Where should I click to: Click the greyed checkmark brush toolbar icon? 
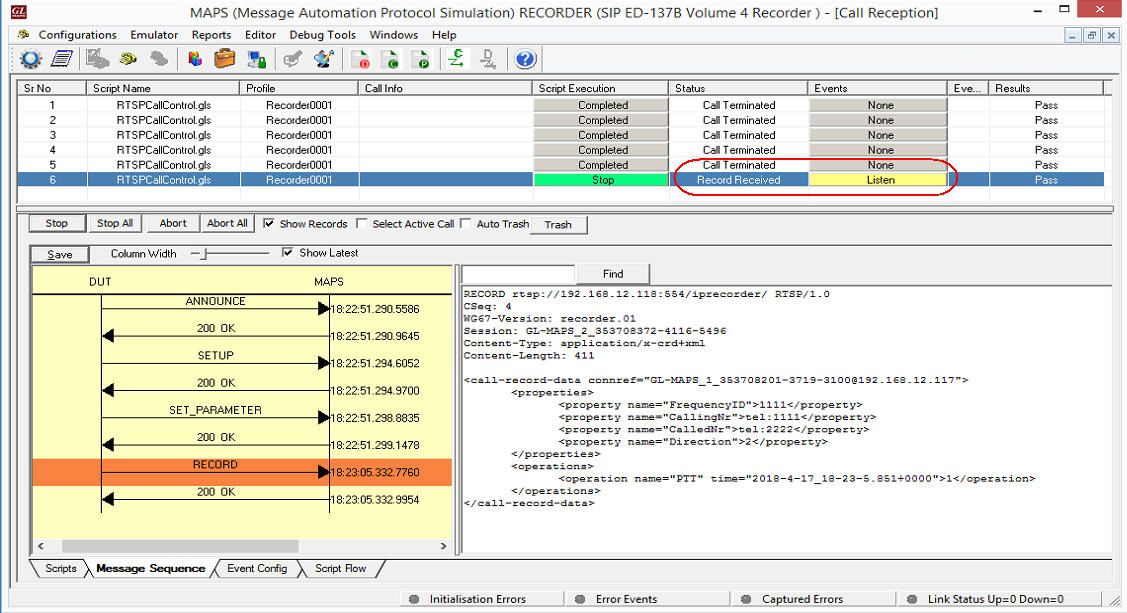[x=292, y=59]
